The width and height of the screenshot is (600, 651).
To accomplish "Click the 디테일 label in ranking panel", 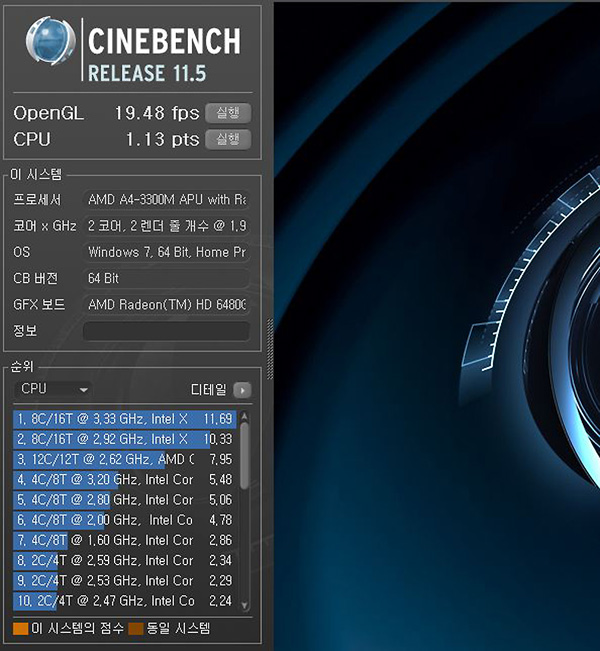I will point(208,389).
